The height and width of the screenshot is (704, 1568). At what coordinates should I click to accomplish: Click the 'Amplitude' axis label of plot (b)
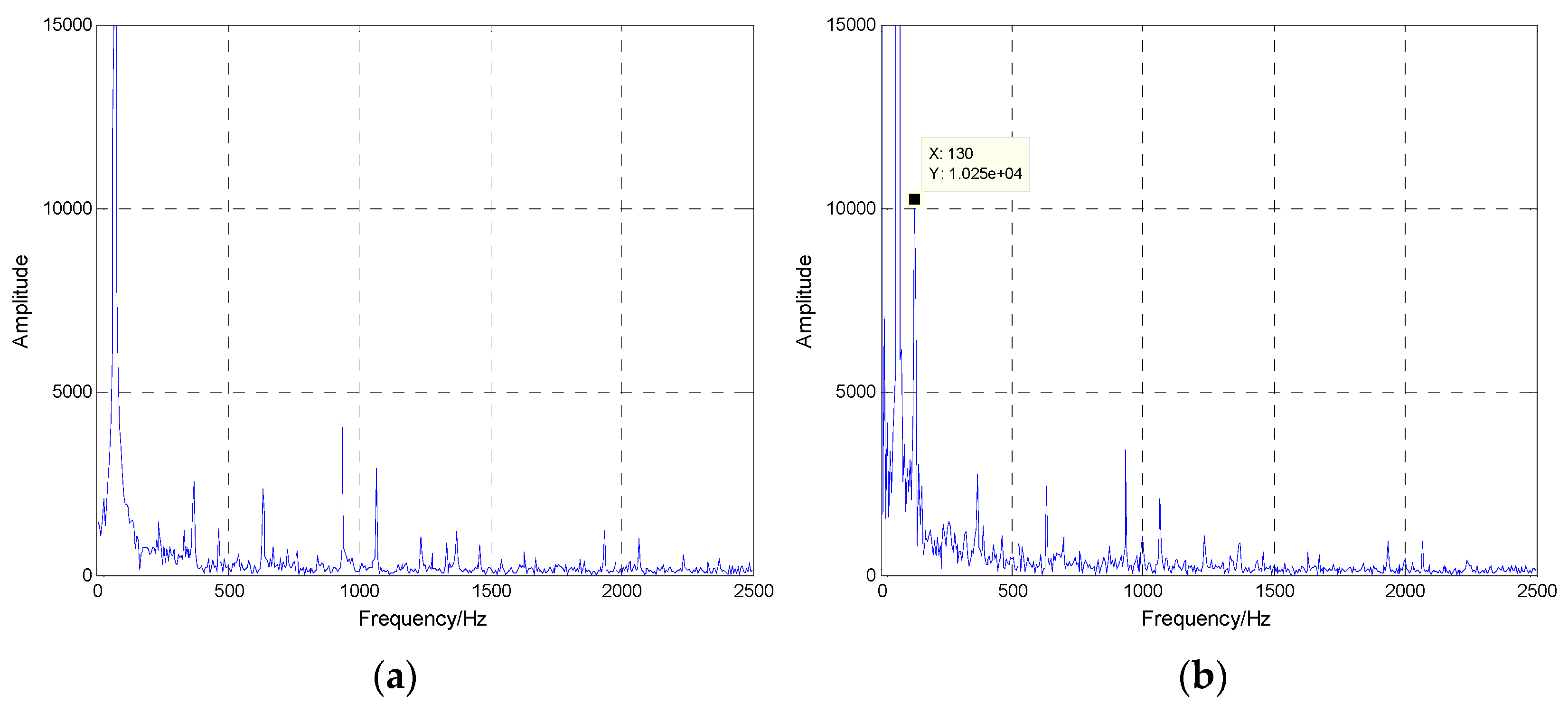point(804,301)
